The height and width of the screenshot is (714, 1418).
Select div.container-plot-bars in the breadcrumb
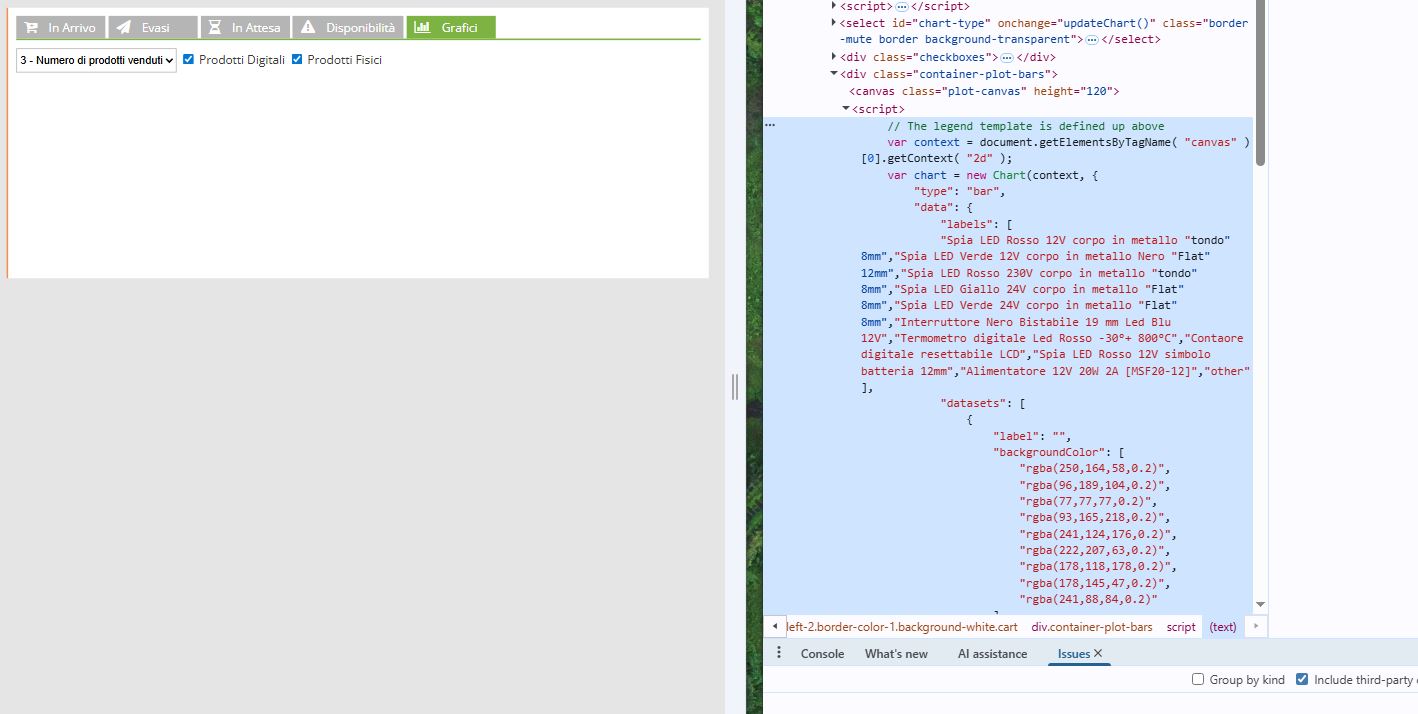click(1091, 627)
